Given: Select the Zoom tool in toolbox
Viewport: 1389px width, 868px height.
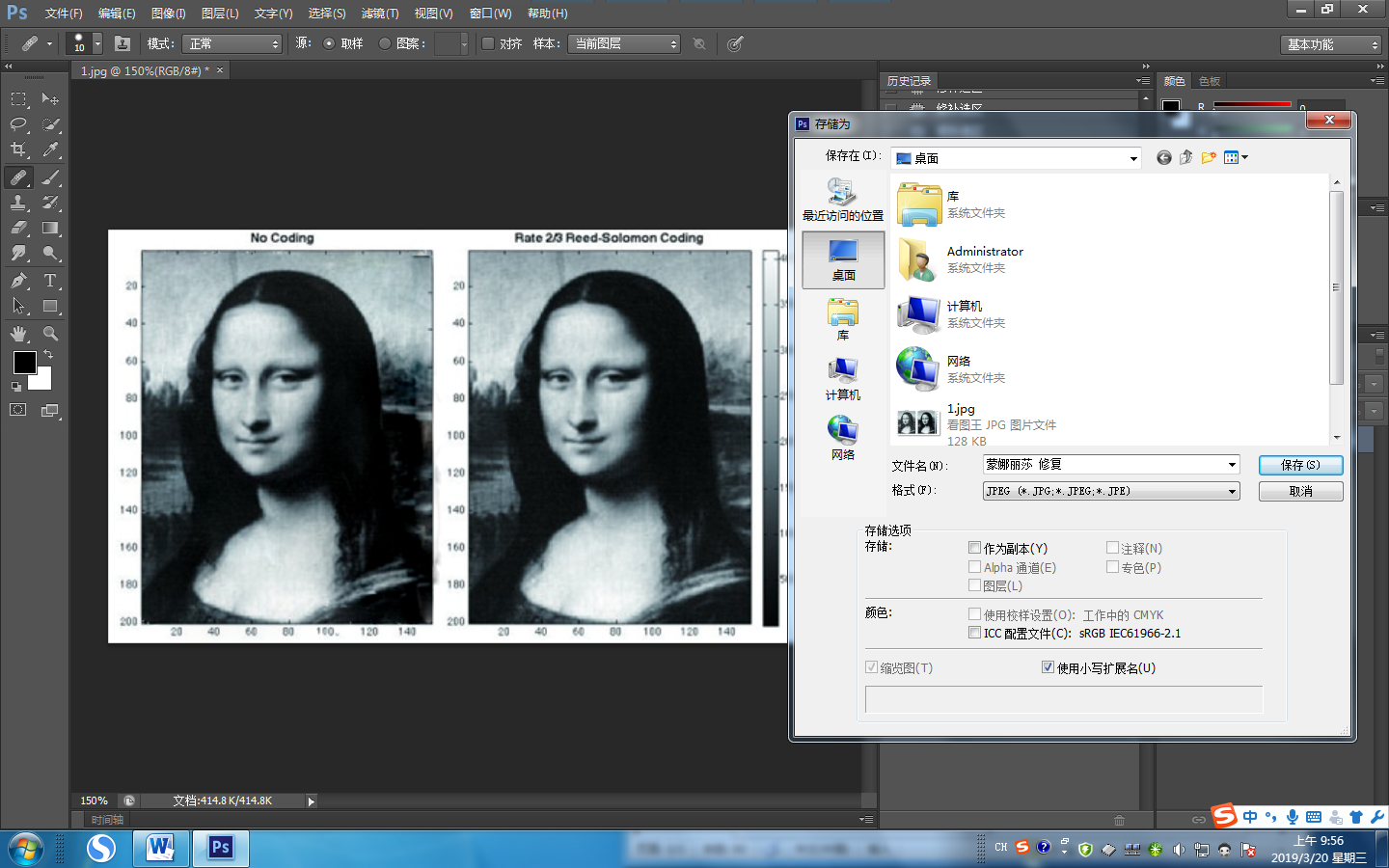Looking at the screenshot, I should (x=50, y=334).
